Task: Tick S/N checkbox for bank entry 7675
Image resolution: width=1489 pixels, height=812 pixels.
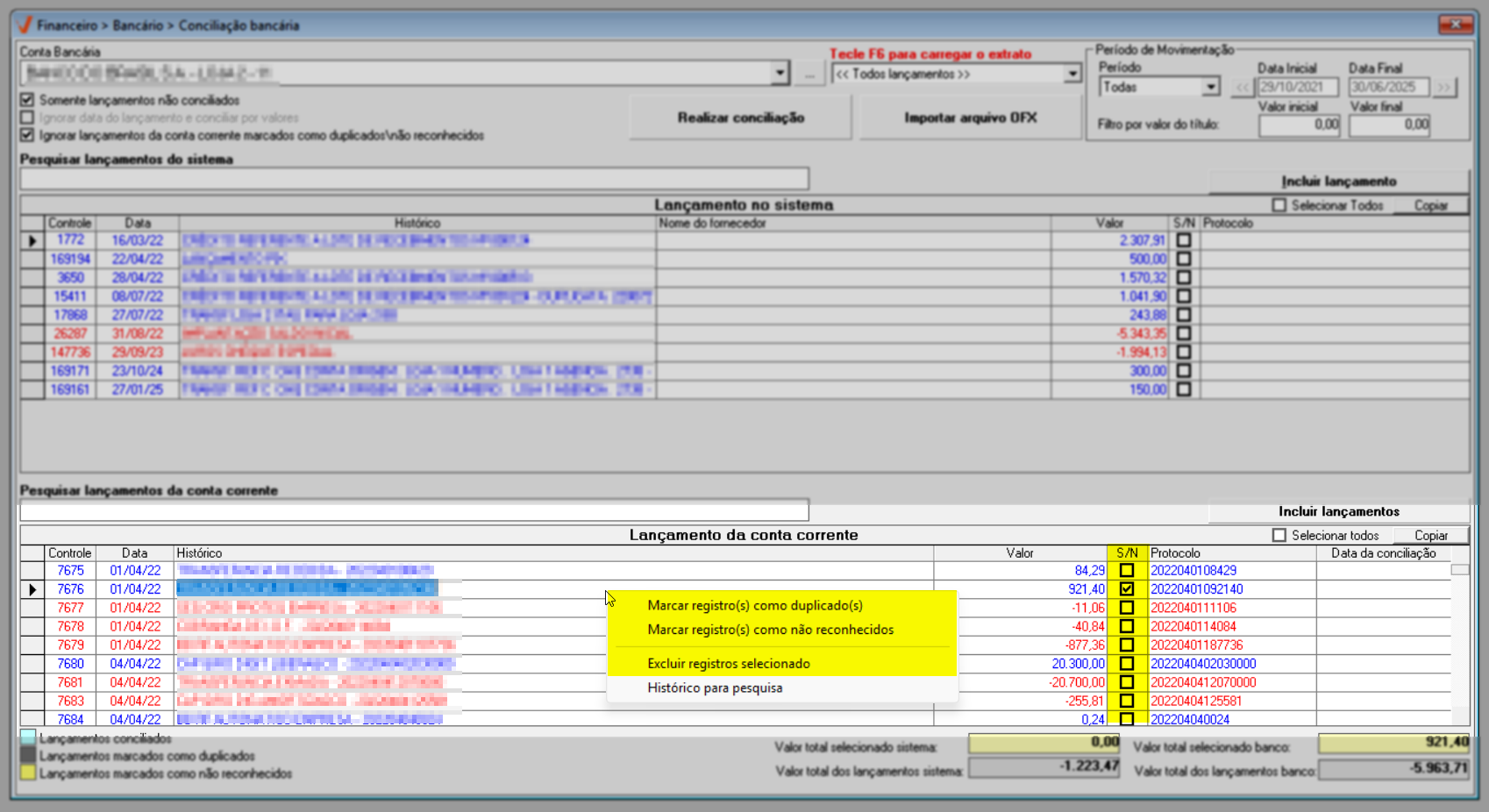Action: click(x=1127, y=571)
